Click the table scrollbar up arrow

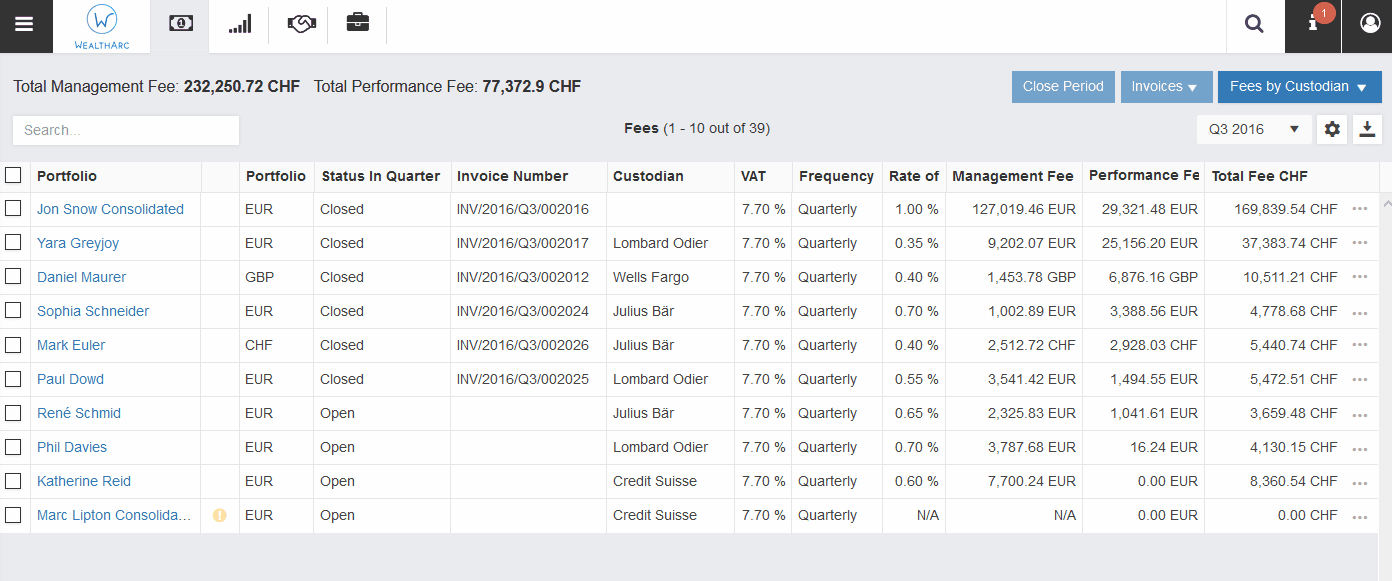pyautogui.click(x=1386, y=202)
